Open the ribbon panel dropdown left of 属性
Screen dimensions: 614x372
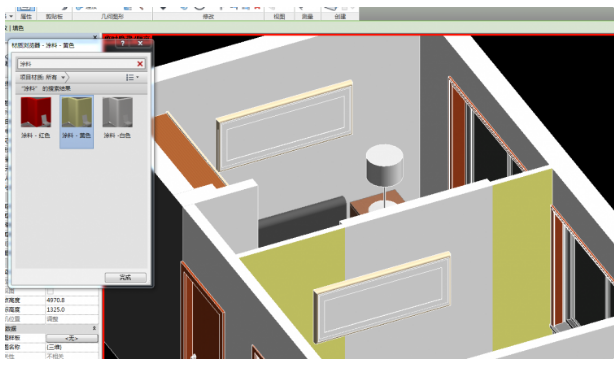coord(11,16)
